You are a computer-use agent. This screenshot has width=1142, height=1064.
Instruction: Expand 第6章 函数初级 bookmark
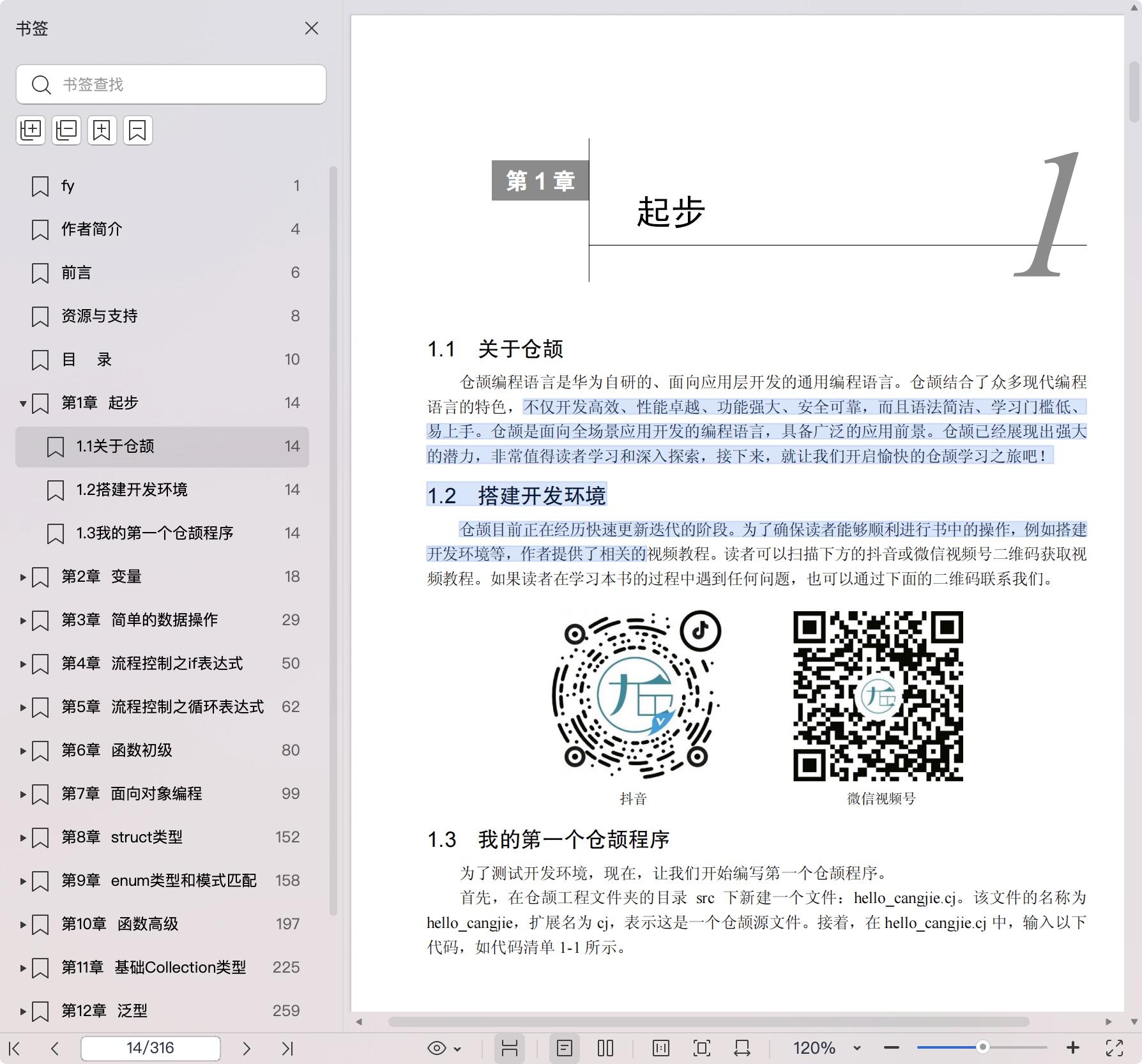tap(23, 750)
